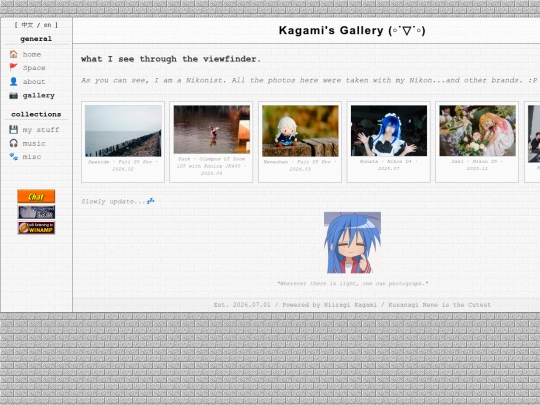The height and width of the screenshot is (405, 540).
Task: Select the gallery menu entry
Action: pyautogui.click(x=39, y=95)
